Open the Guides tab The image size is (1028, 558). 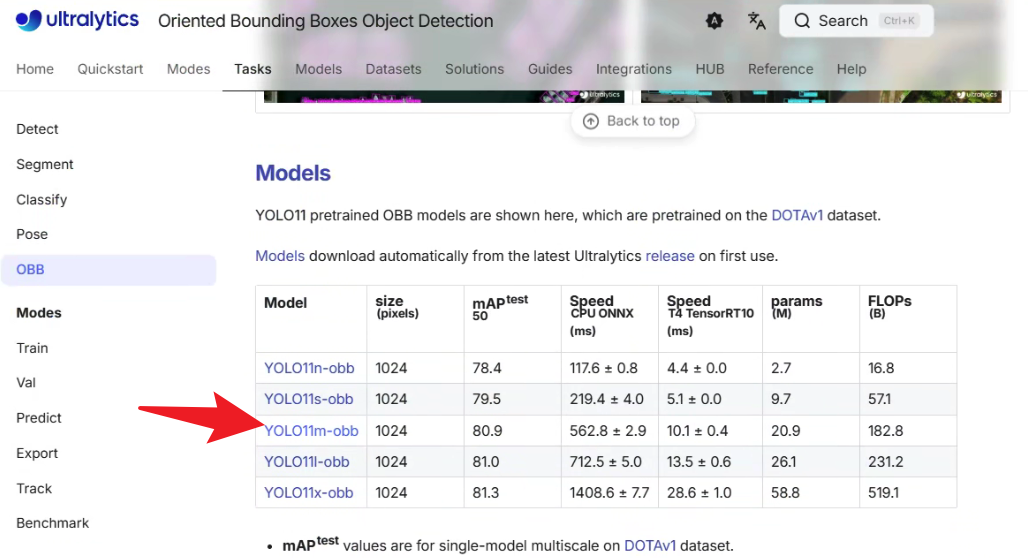click(x=550, y=69)
